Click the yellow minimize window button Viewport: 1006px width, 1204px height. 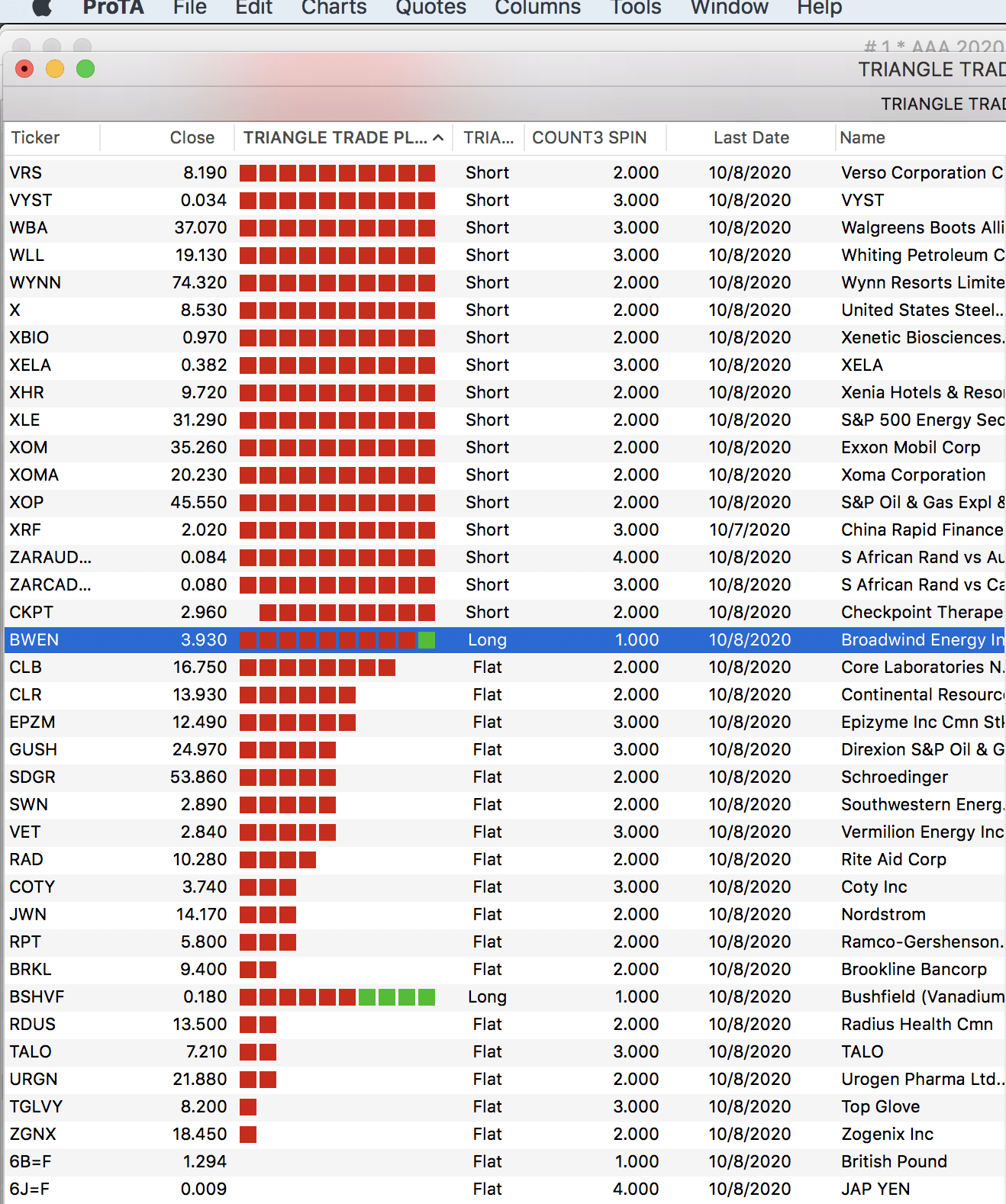tap(55, 69)
